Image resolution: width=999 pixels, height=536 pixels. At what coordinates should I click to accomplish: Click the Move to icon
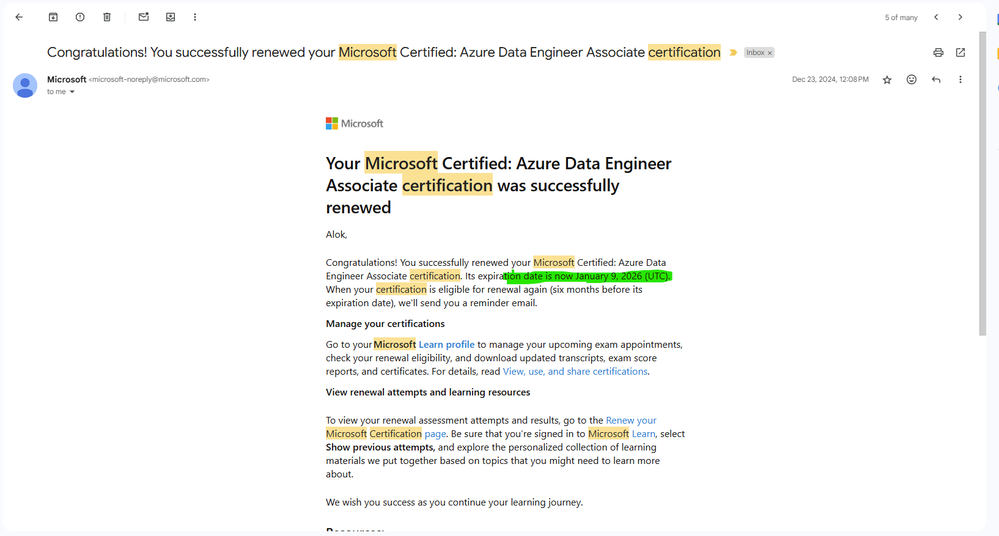point(170,17)
